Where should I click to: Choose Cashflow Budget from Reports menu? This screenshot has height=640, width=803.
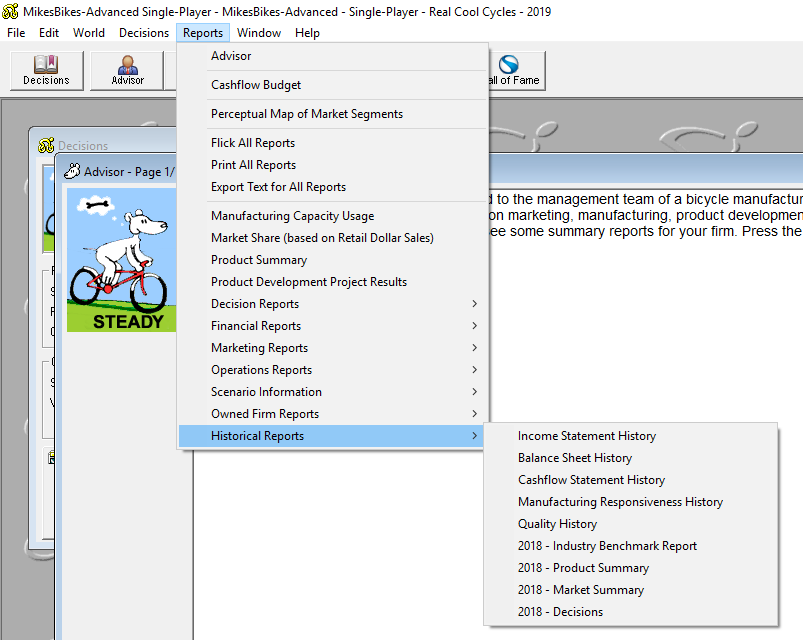[256, 85]
